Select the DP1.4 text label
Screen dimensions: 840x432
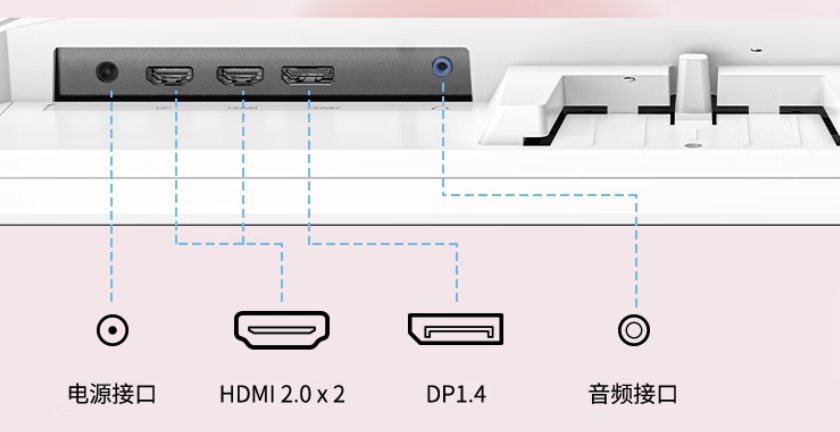(456, 394)
